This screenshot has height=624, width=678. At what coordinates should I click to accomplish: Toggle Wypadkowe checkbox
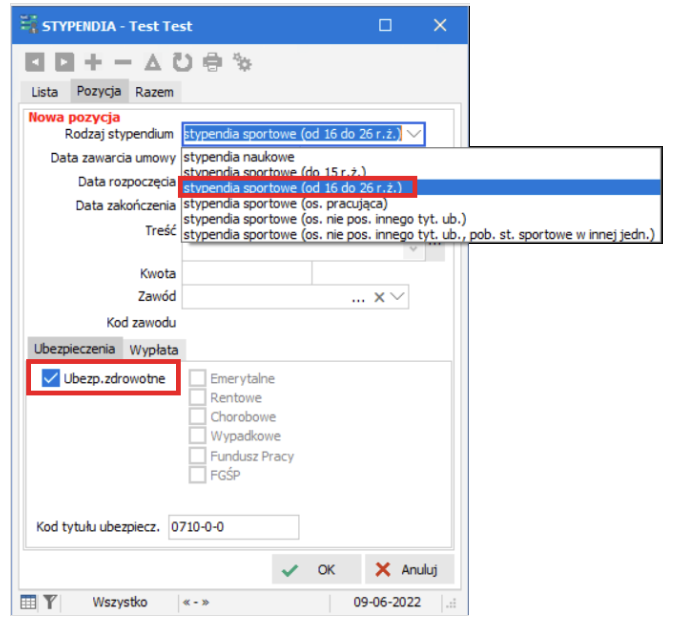198,435
